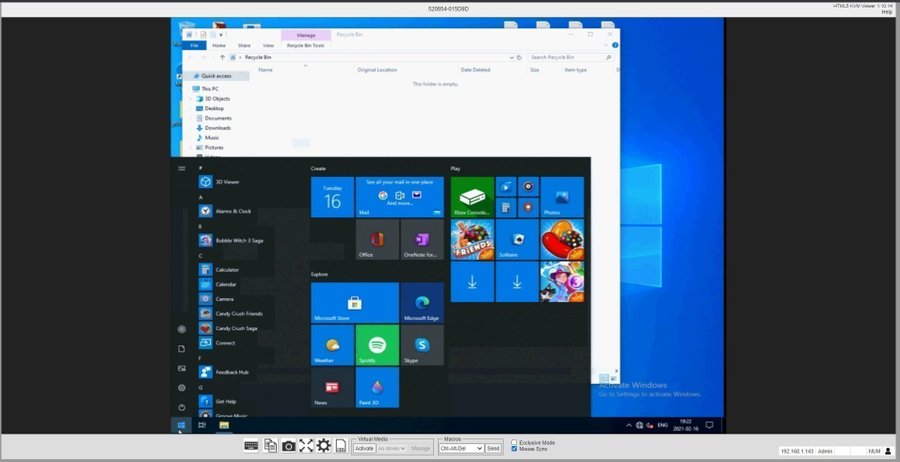Open KVM settings gear icon
Screen dimensions: 900x462
(x=324, y=445)
